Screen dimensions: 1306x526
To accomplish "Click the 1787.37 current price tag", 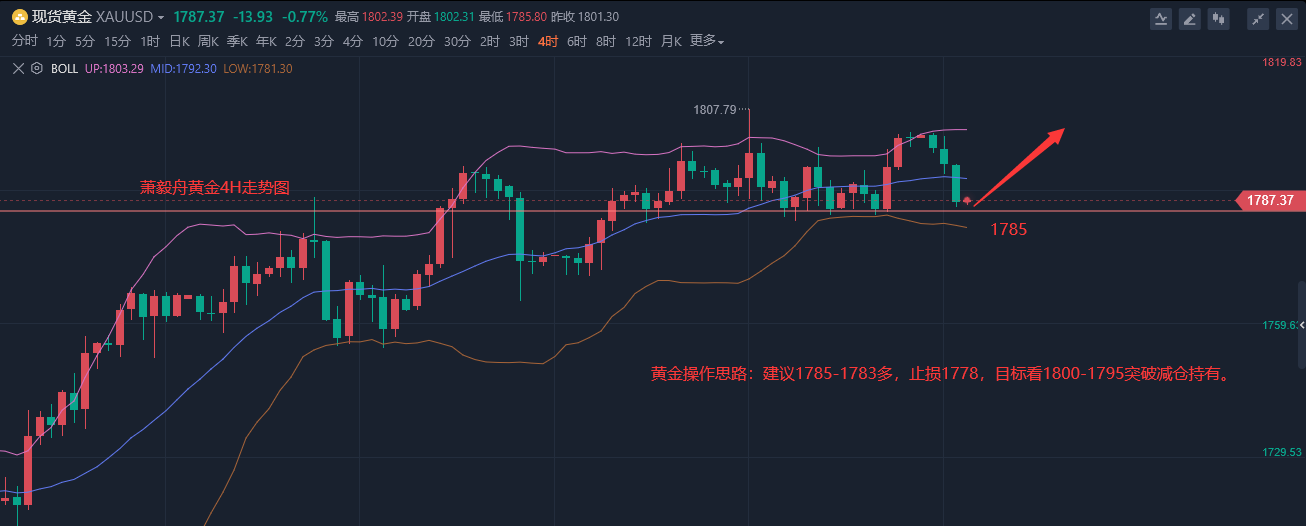I will (1270, 201).
